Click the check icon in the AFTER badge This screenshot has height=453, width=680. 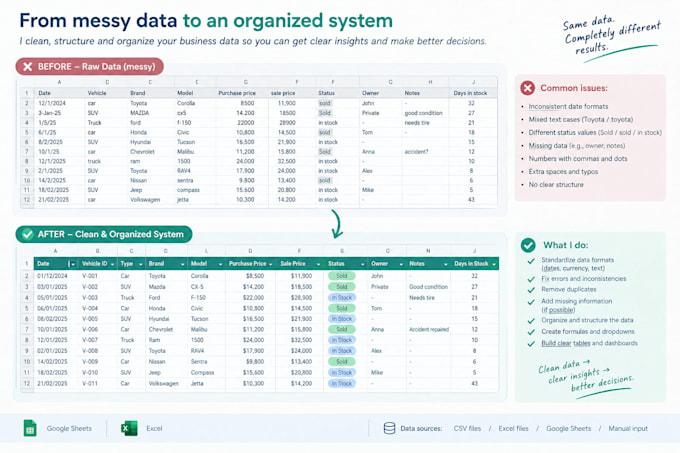point(27,235)
